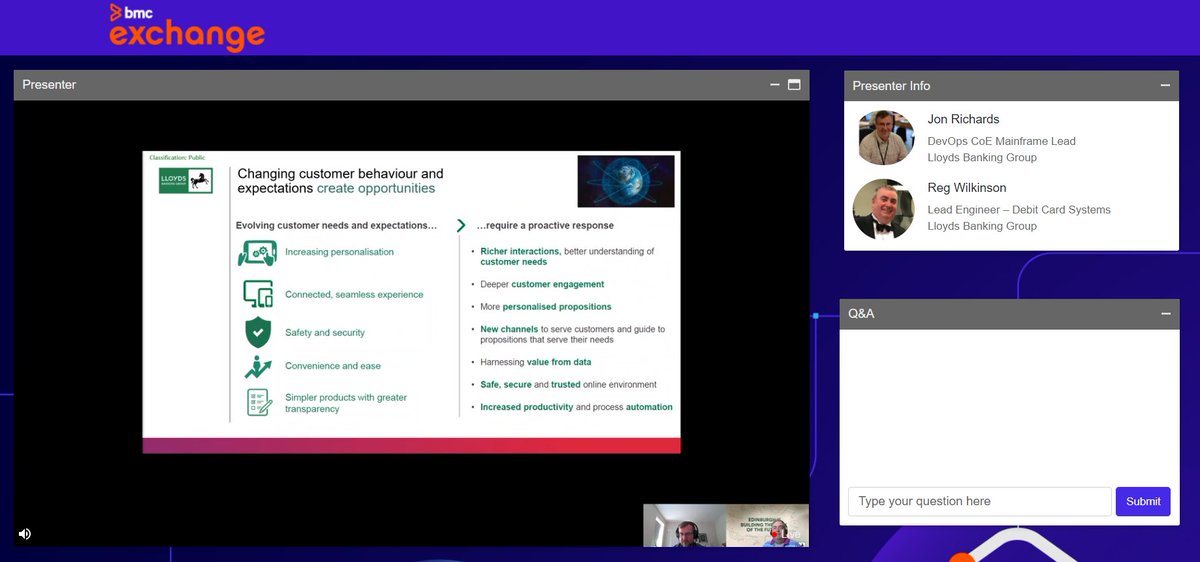Click Reg Wilkinson's profile photo

(883, 209)
